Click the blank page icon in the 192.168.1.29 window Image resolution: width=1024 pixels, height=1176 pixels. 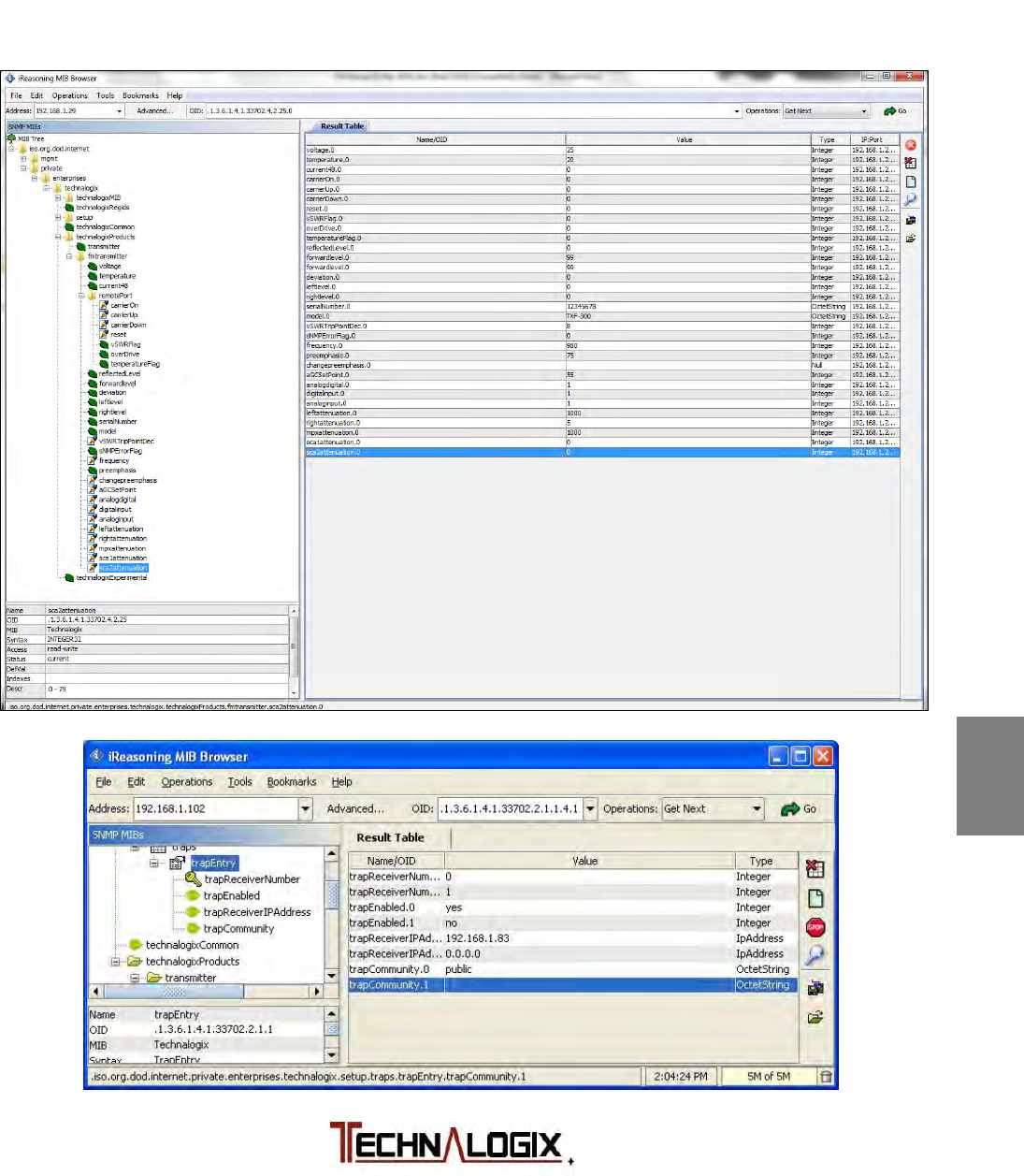pyautogui.click(x=911, y=181)
